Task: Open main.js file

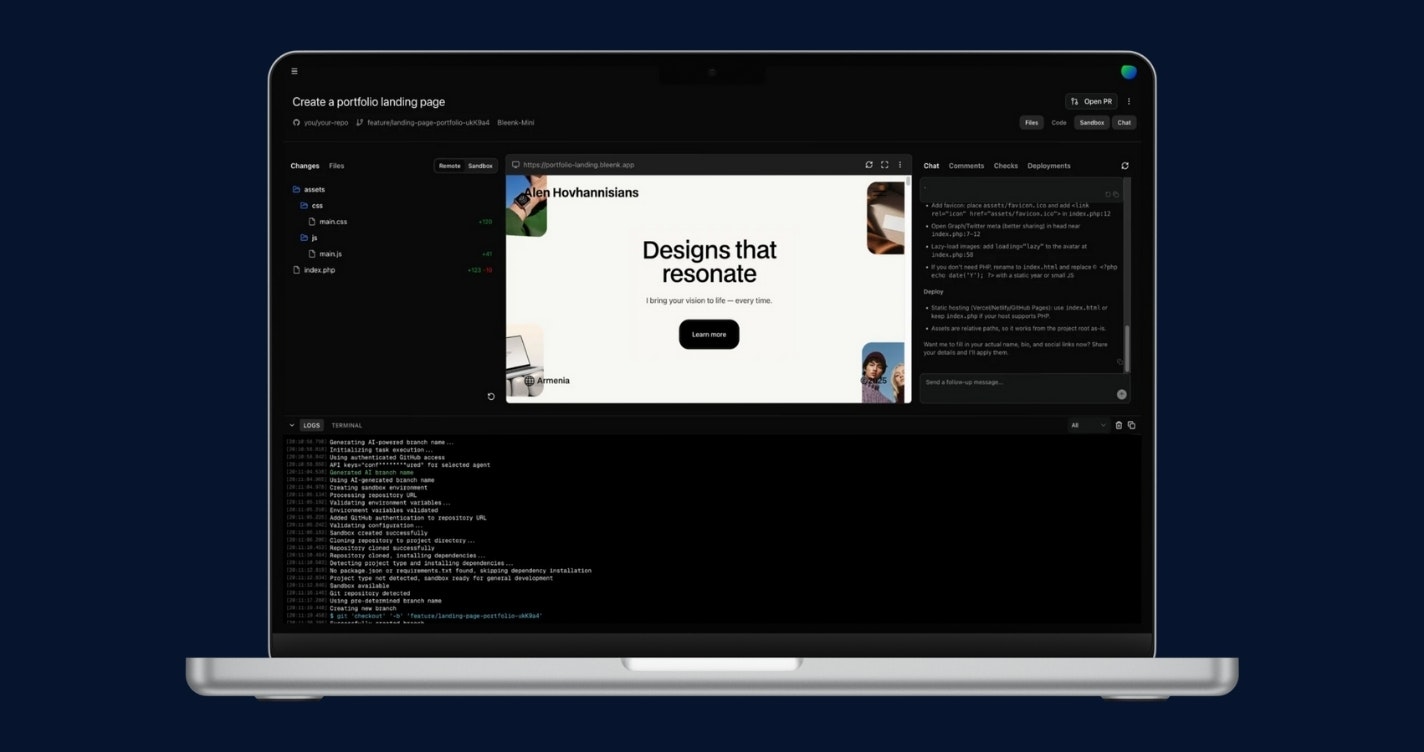Action: tap(325, 254)
